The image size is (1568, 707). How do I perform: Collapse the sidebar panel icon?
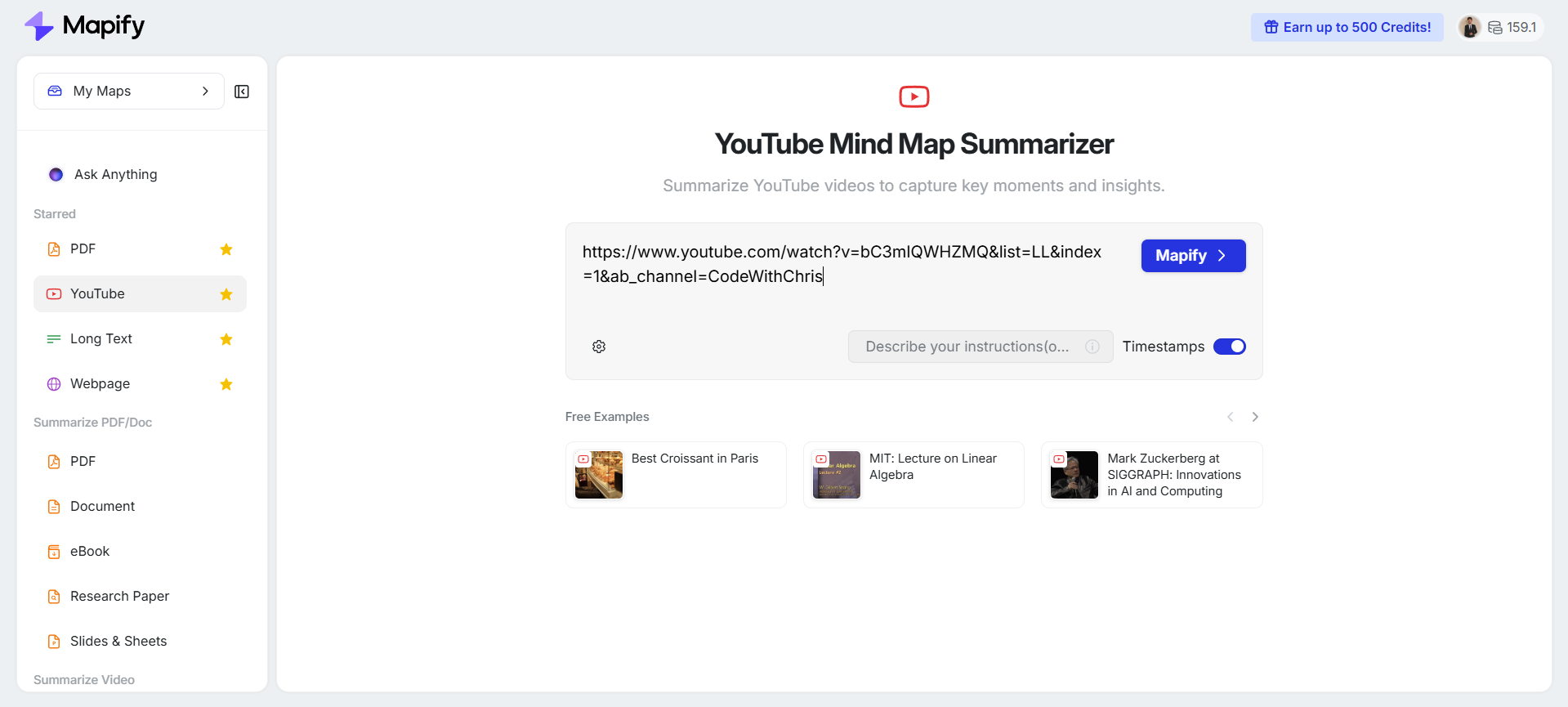[242, 92]
